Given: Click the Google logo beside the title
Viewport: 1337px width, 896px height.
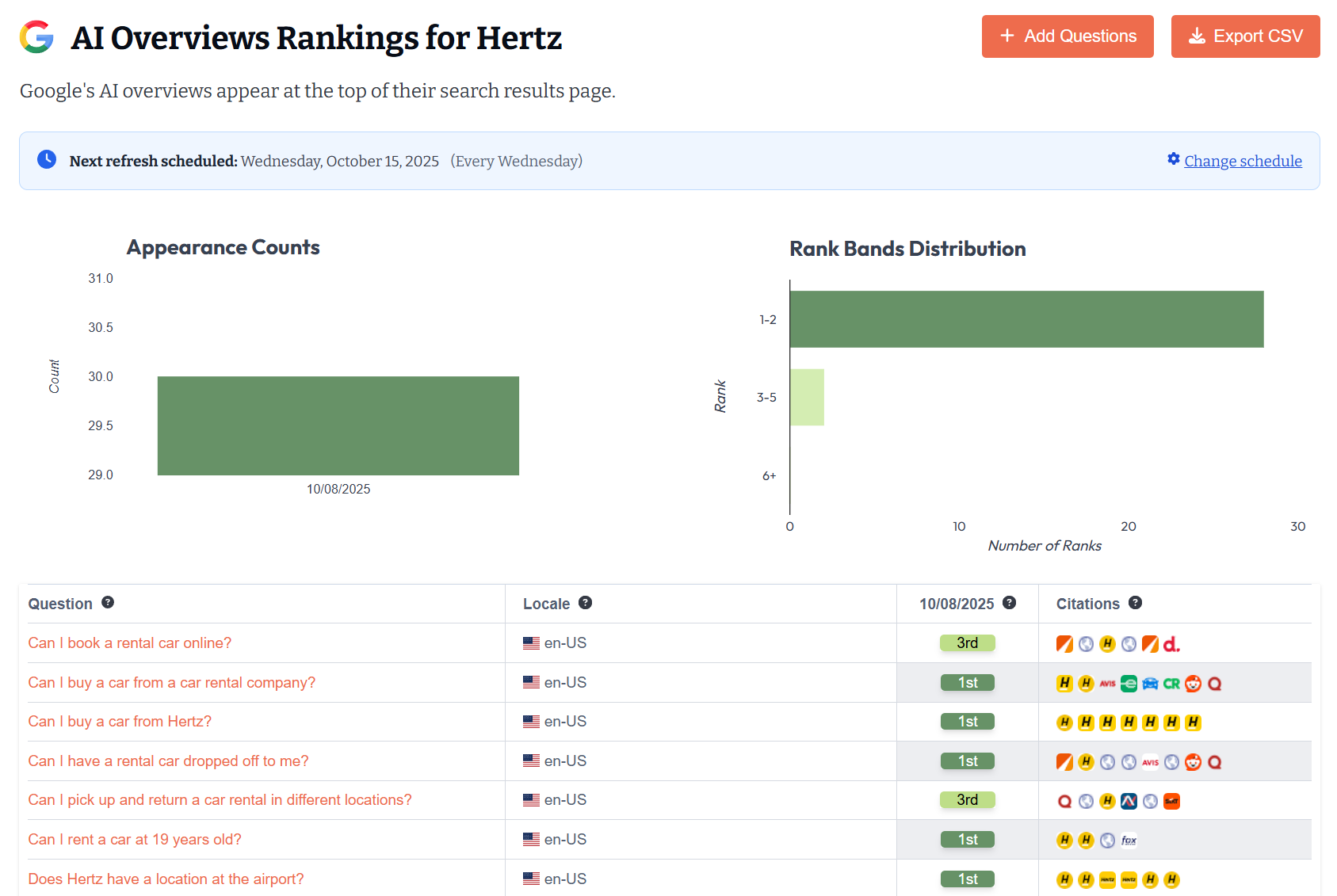Looking at the screenshot, I should tap(36, 37).
